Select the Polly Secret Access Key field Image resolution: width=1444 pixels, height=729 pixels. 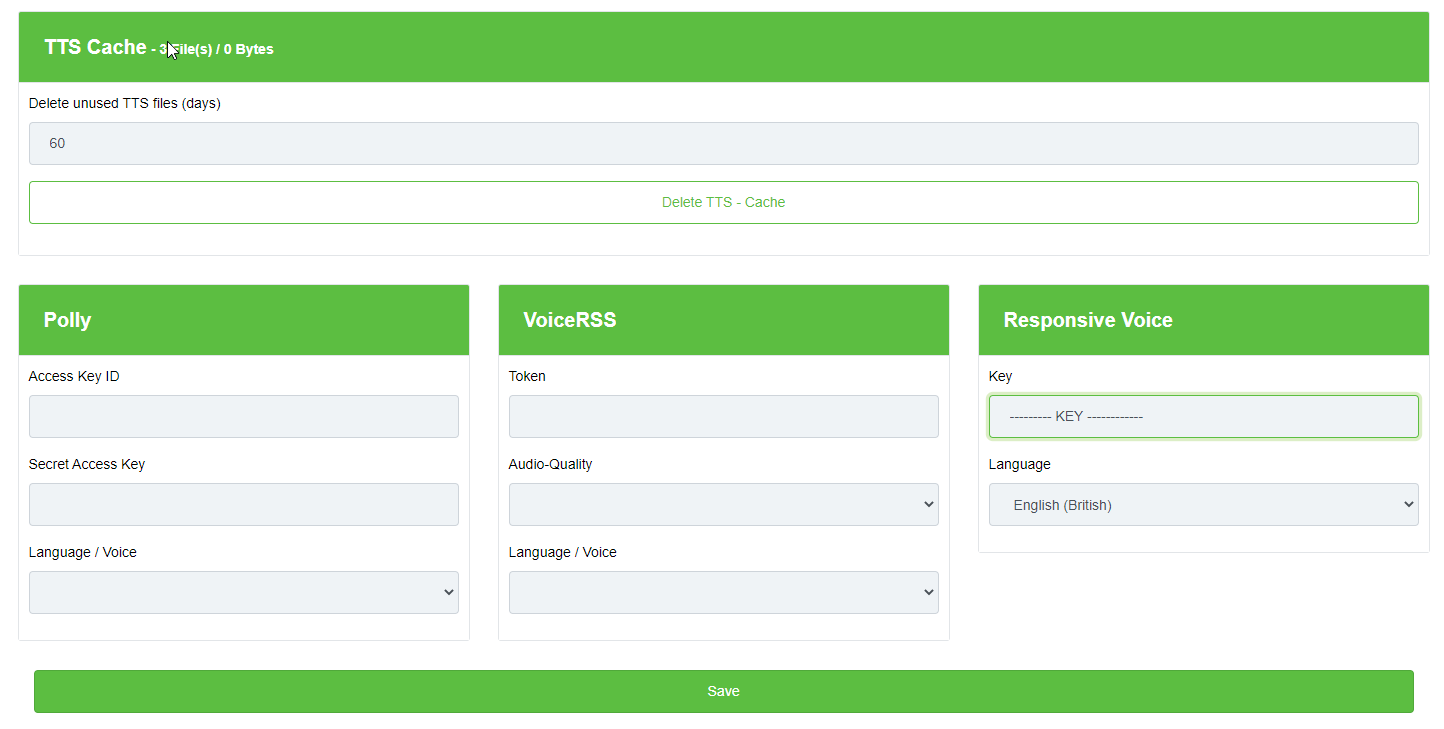(243, 504)
